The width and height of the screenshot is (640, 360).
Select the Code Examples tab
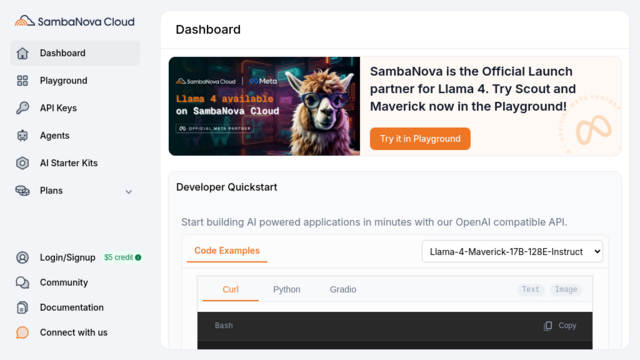(227, 251)
